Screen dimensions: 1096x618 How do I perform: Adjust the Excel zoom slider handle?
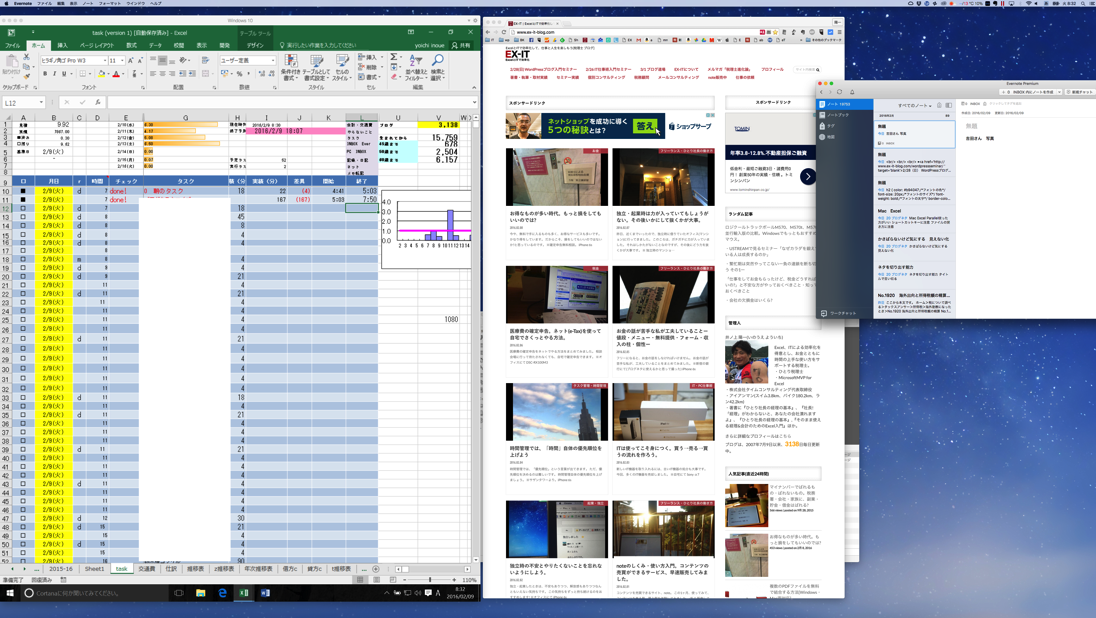pyautogui.click(x=430, y=580)
